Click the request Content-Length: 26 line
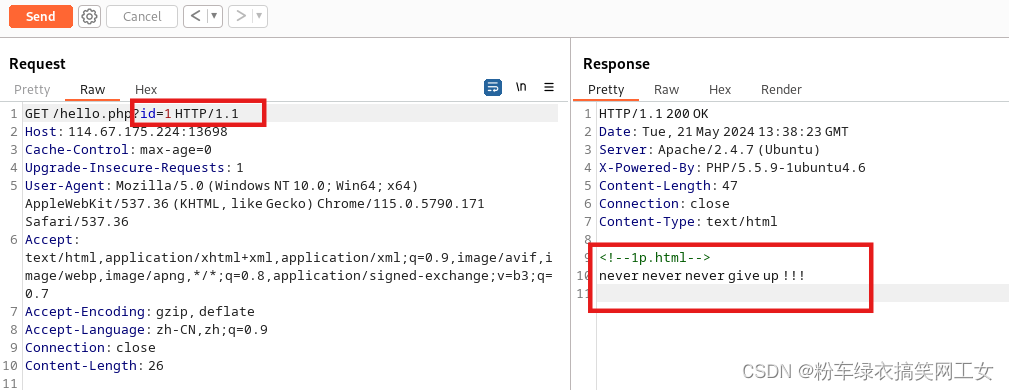 94,366
